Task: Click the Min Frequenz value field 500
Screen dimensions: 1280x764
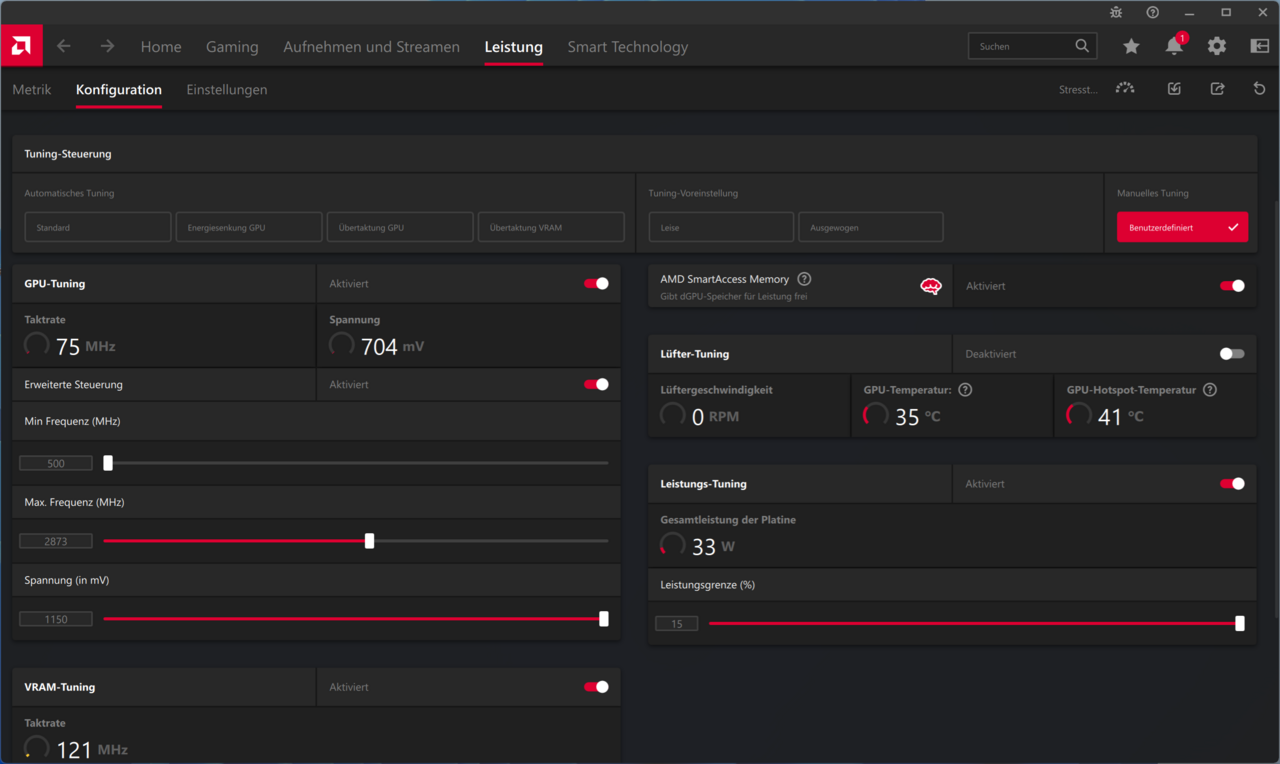Action: [56, 463]
